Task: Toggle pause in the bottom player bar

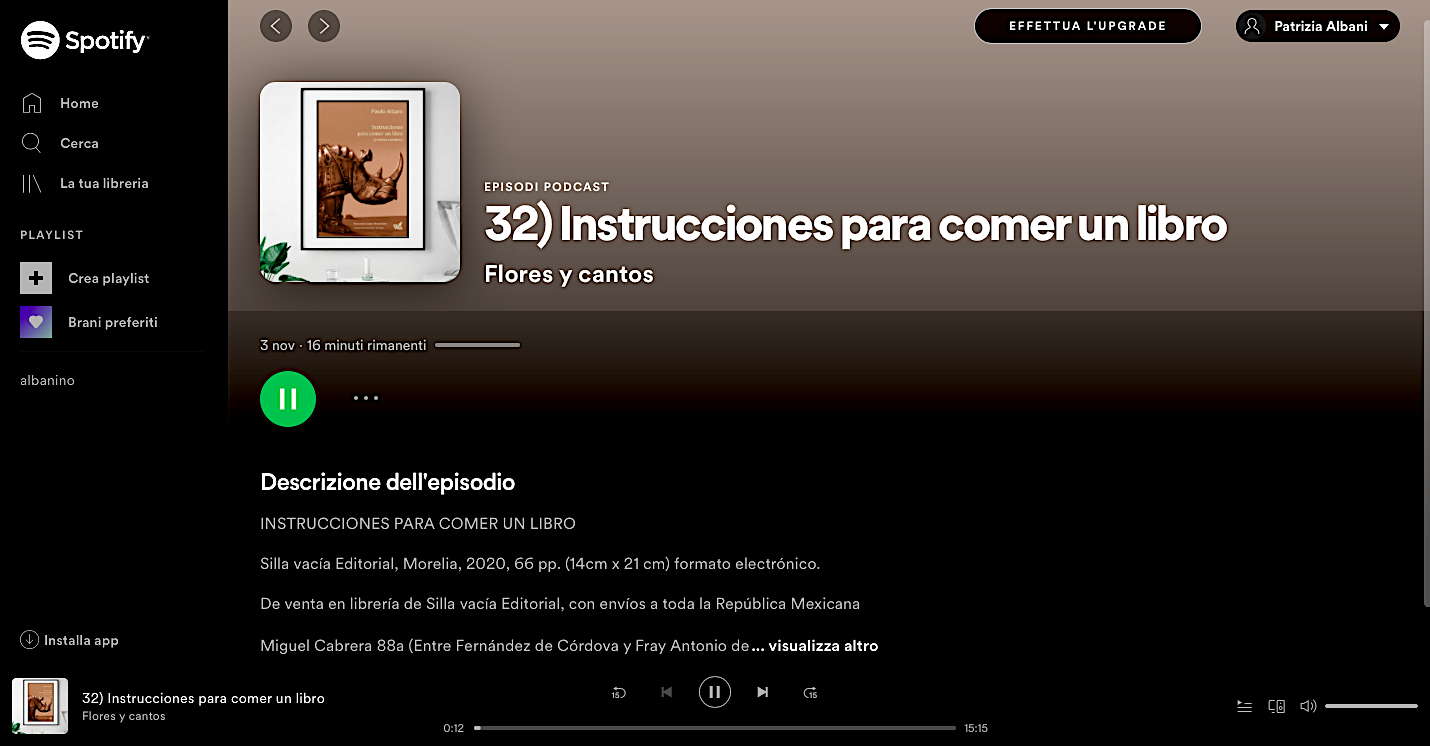Action: 714,692
